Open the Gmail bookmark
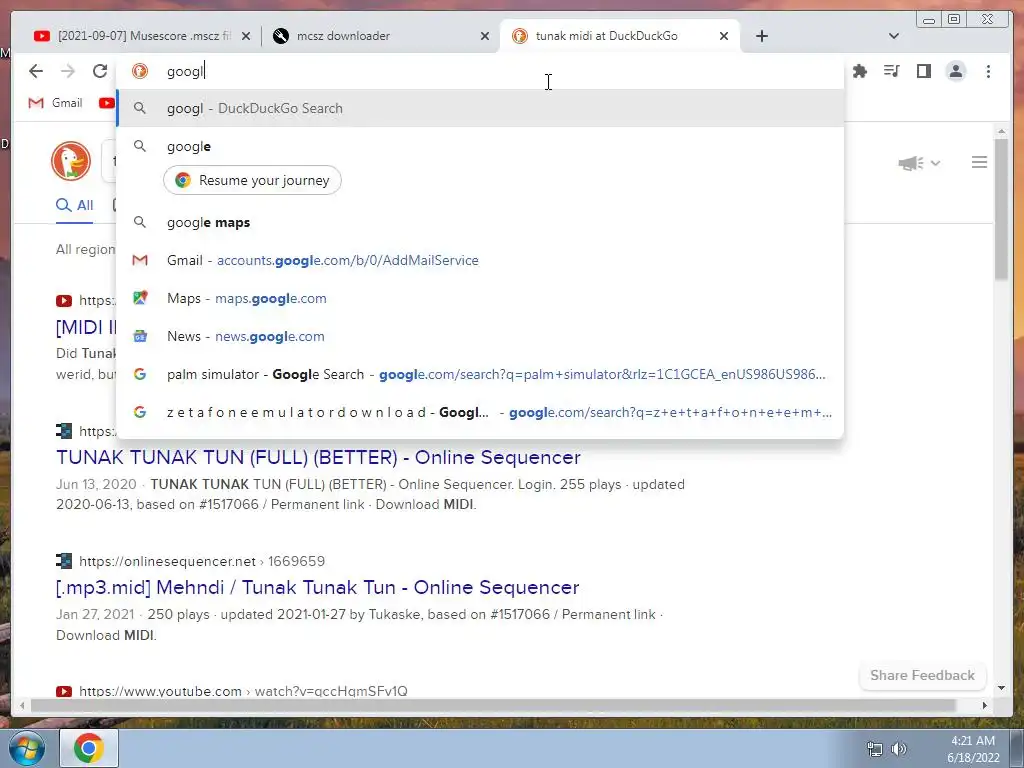Screen dimensions: 1024x768 [56, 103]
